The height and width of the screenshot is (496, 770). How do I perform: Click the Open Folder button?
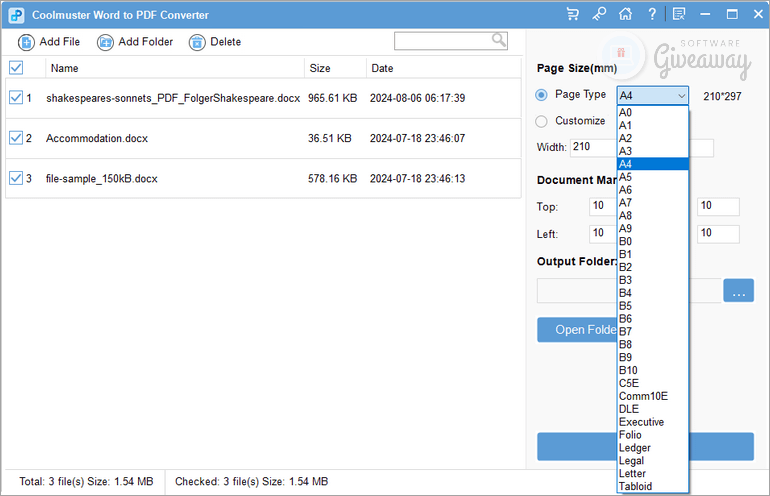coord(578,330)
